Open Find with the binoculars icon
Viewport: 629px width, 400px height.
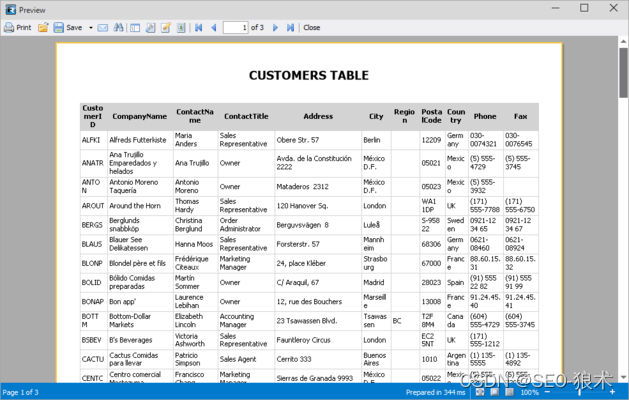(118, 27)
